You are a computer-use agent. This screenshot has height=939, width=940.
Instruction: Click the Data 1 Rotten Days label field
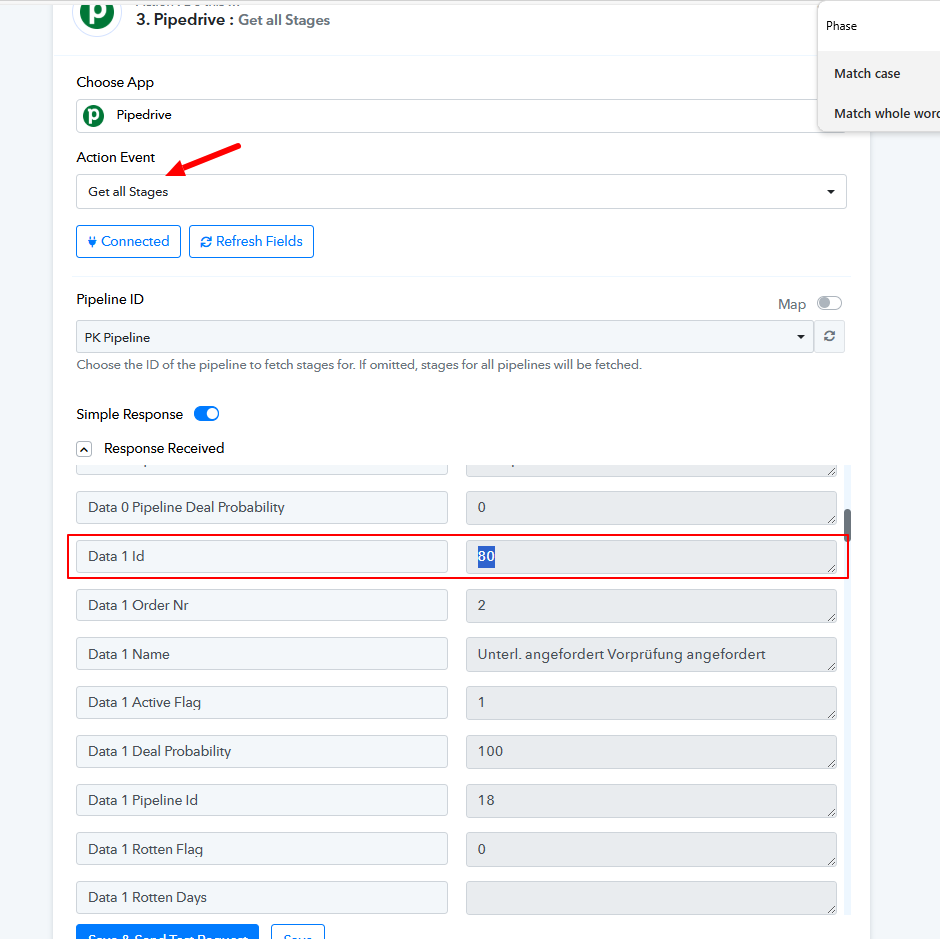point(261,898)
